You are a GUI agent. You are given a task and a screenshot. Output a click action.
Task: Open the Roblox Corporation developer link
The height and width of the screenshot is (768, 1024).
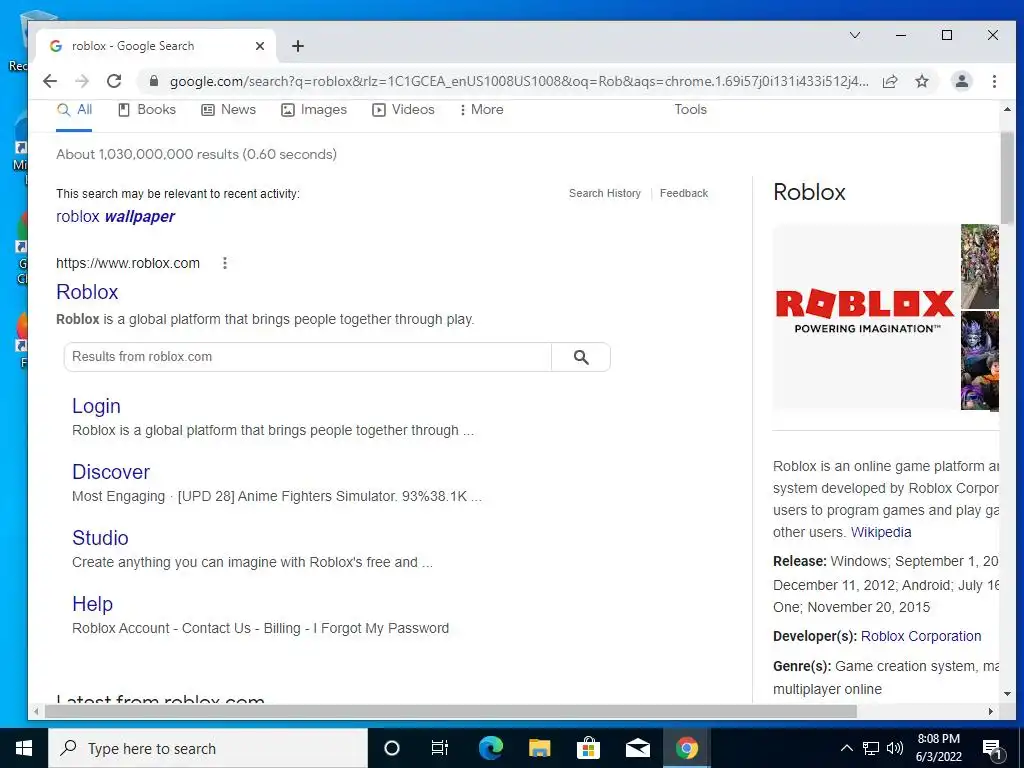pos(921,636)
